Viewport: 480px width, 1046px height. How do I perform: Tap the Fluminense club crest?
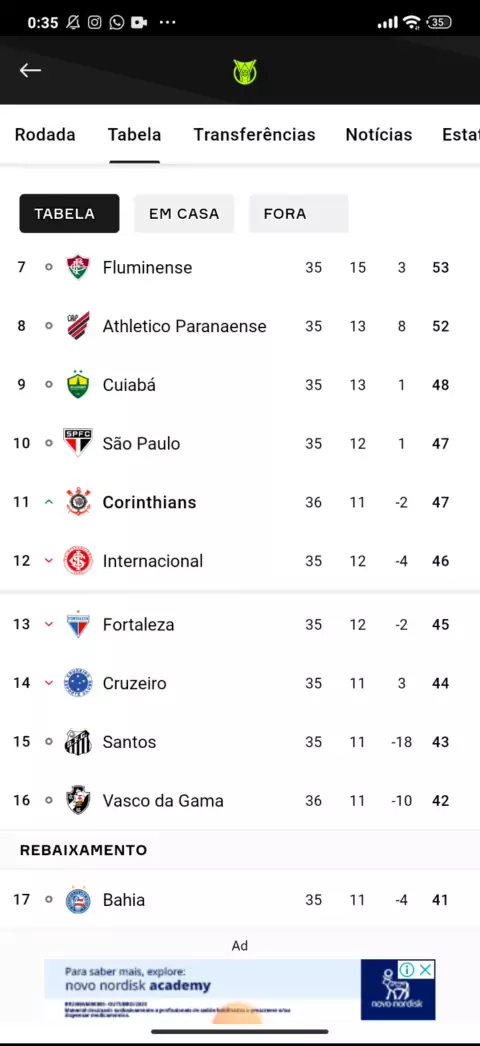78,267
